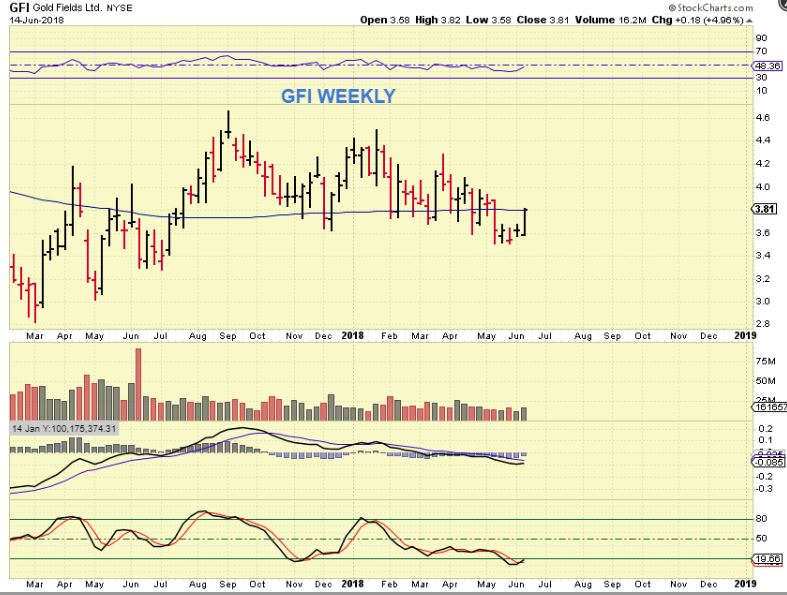Click the 30 oversold label on RSI scale

pos(761,77)
